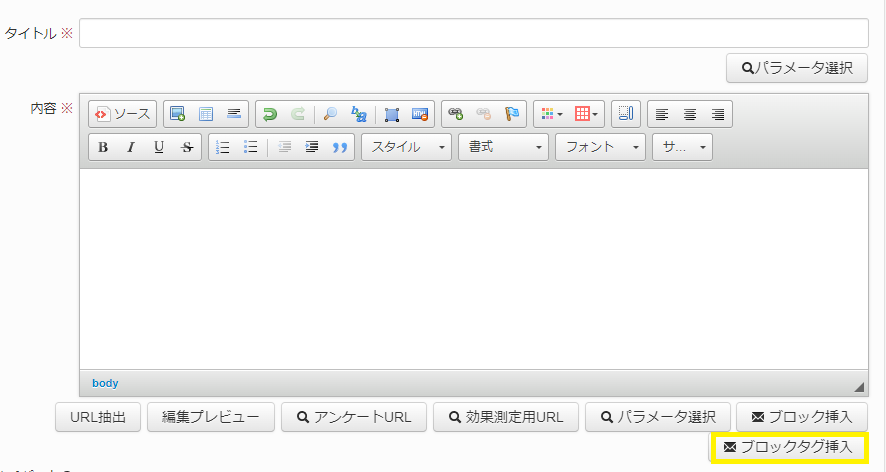Apply strikethrough formatting
The height and width of the screenshot is (472, 886).
[x=186, y=147]
